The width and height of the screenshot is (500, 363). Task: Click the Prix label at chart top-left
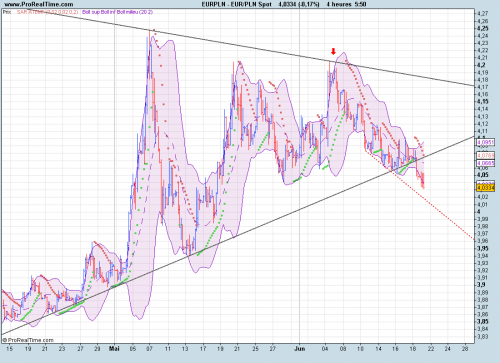click(7, 12)
